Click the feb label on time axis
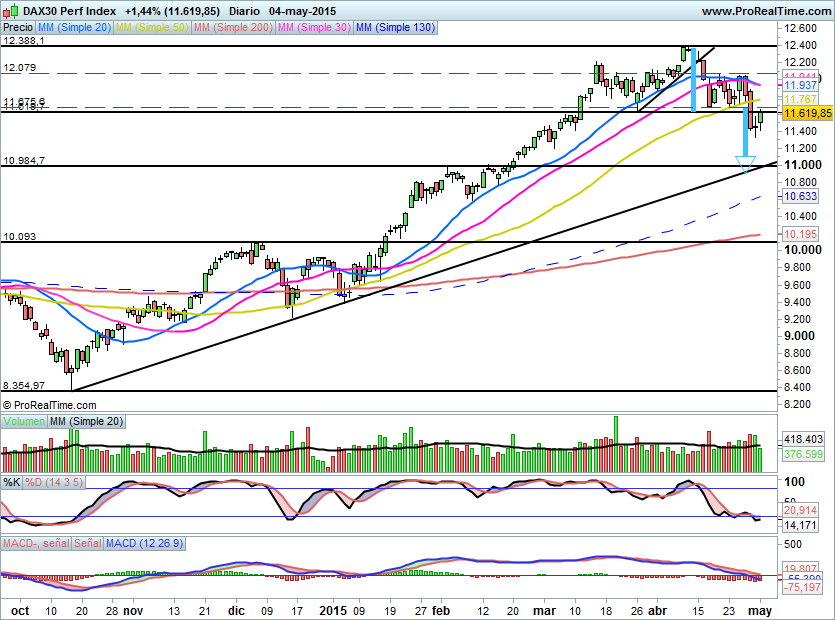 tap(441, 610)
